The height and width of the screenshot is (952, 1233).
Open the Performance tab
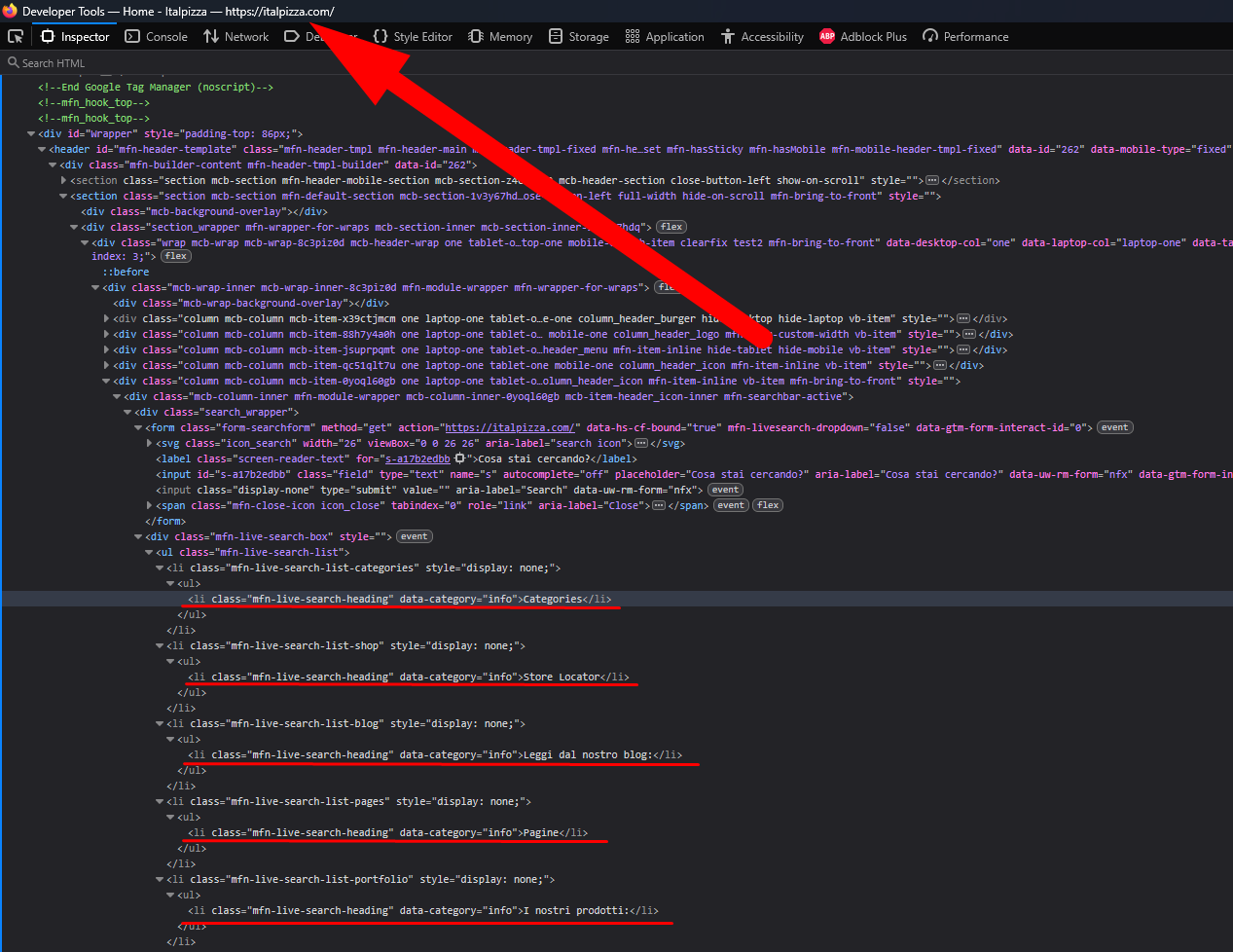point(966,36)
